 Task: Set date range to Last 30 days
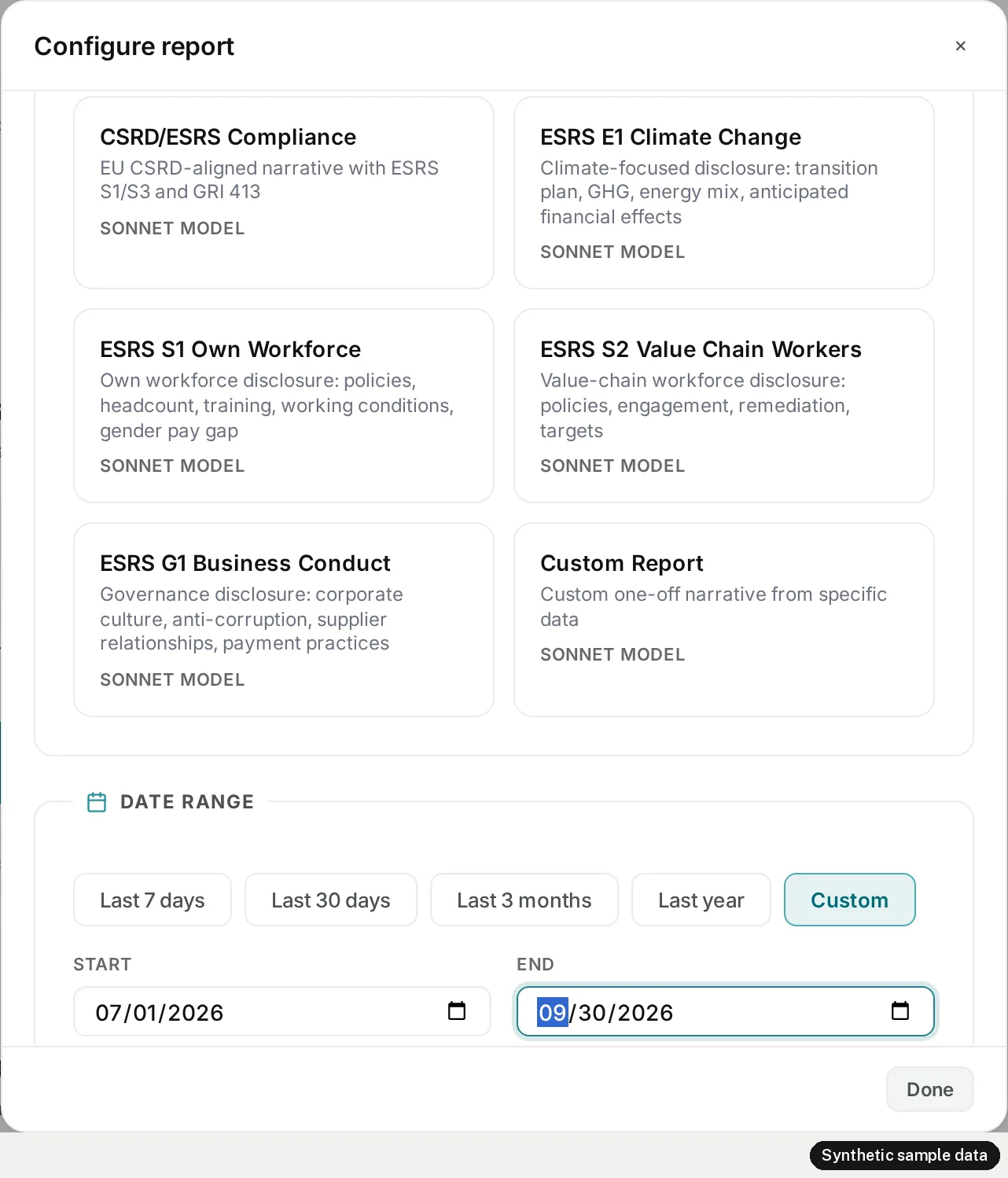331,900
